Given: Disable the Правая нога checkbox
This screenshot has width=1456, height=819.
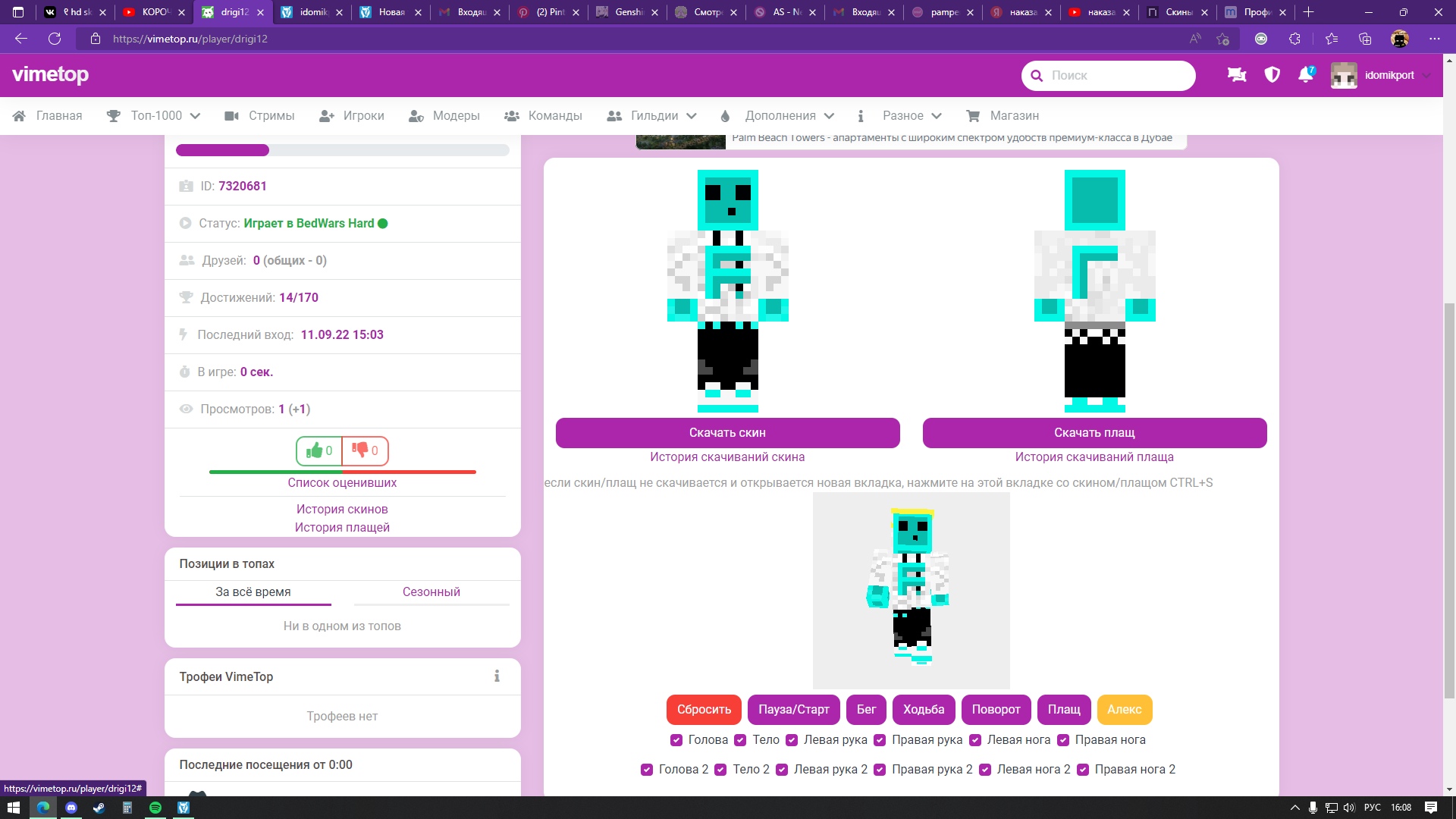Looking at the screenshot, I should [1063, 740].
